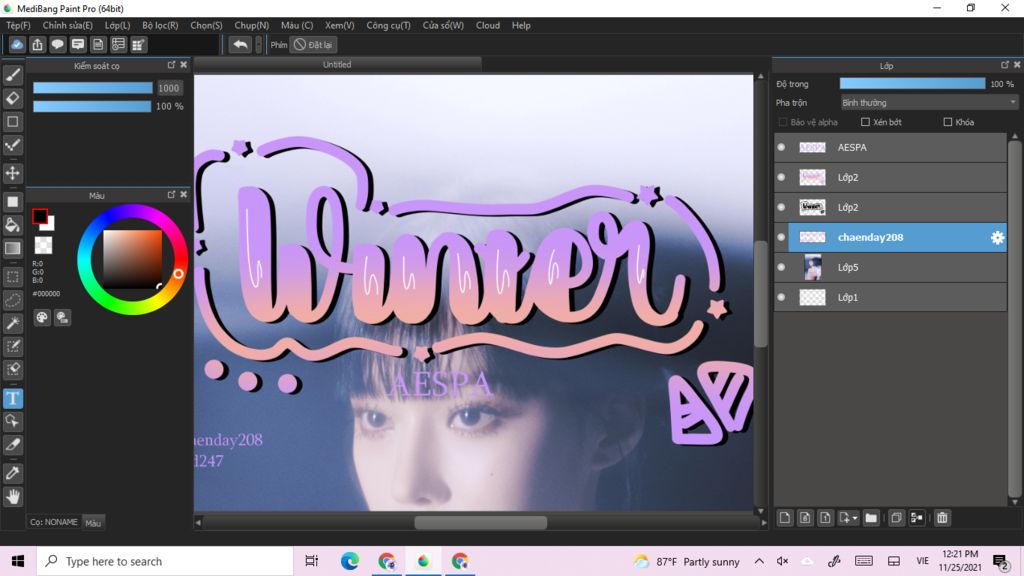The image size is (1024, 576).
Task: Select the Select Eraser tool
Action: click(12, 370)
